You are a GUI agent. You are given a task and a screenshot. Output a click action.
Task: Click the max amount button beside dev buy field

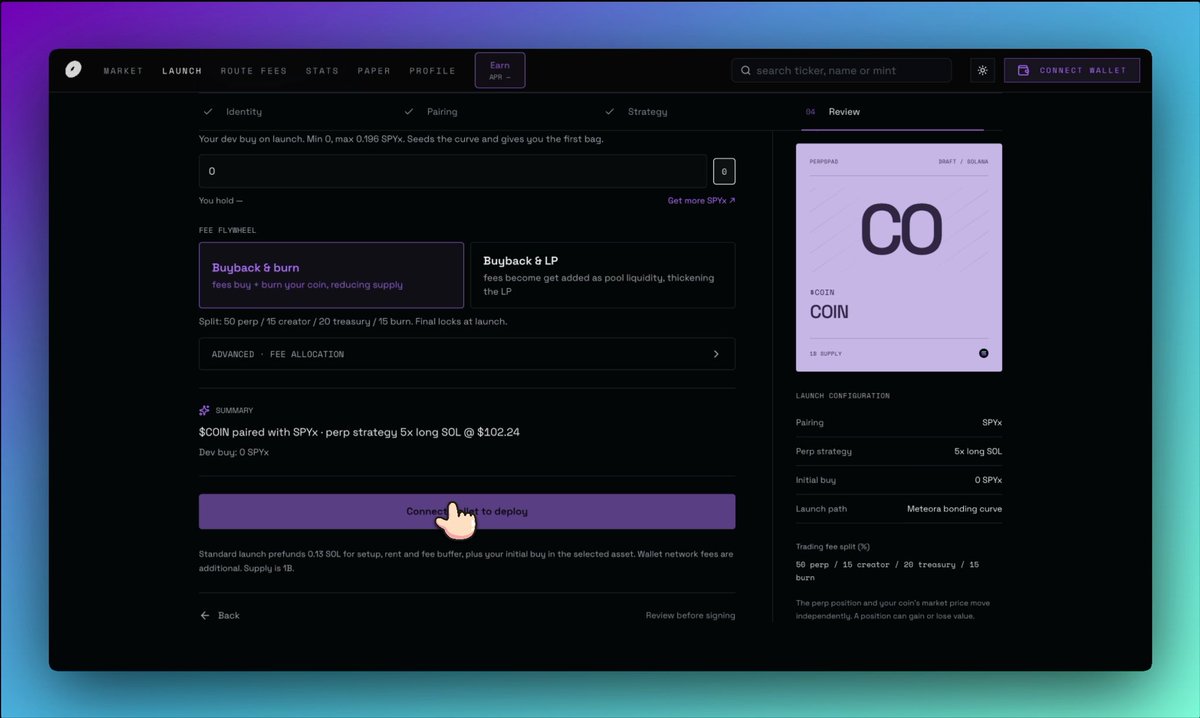point(724,171)
